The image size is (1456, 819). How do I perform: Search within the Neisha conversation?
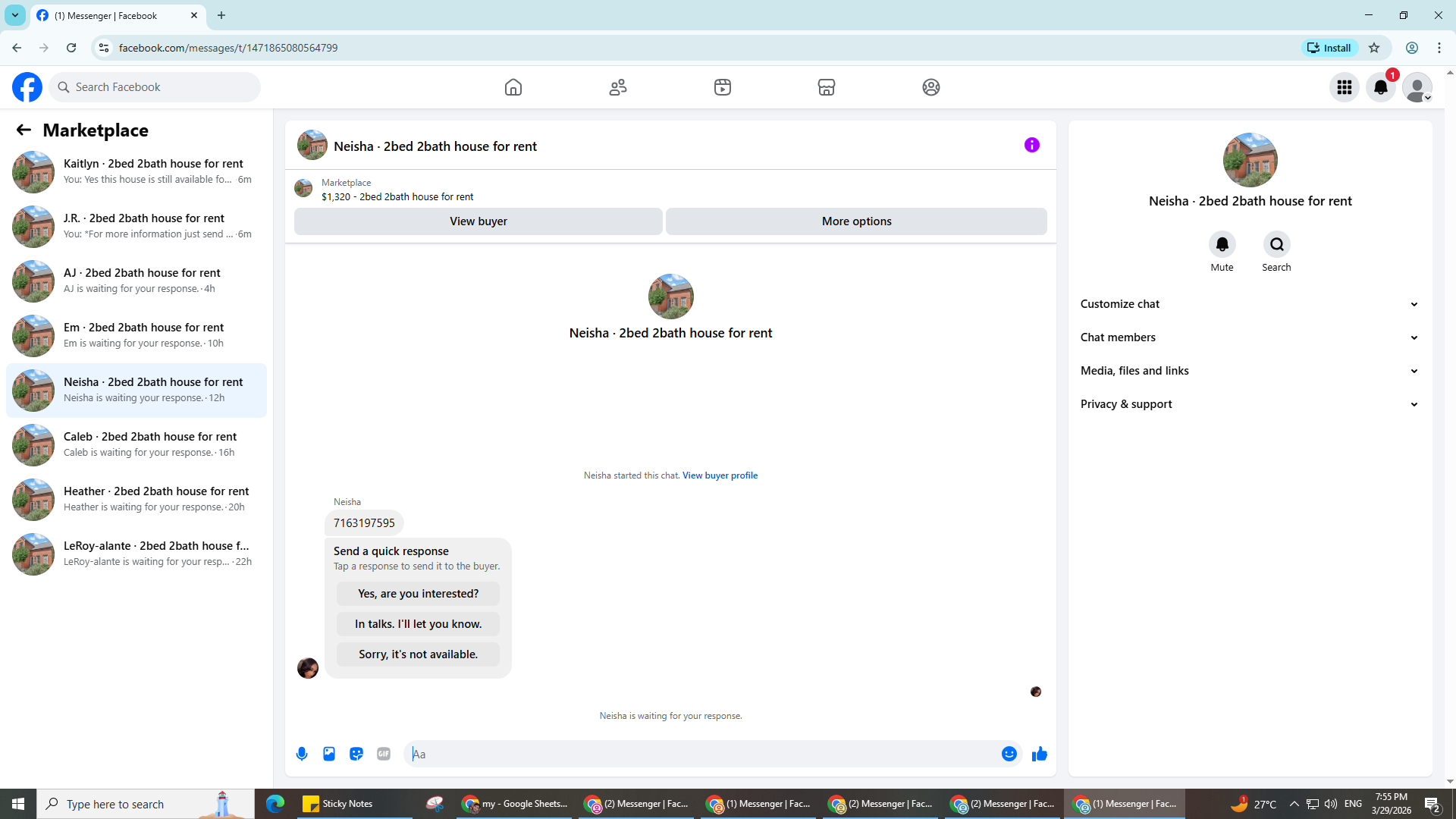(x=1276, y=244)
